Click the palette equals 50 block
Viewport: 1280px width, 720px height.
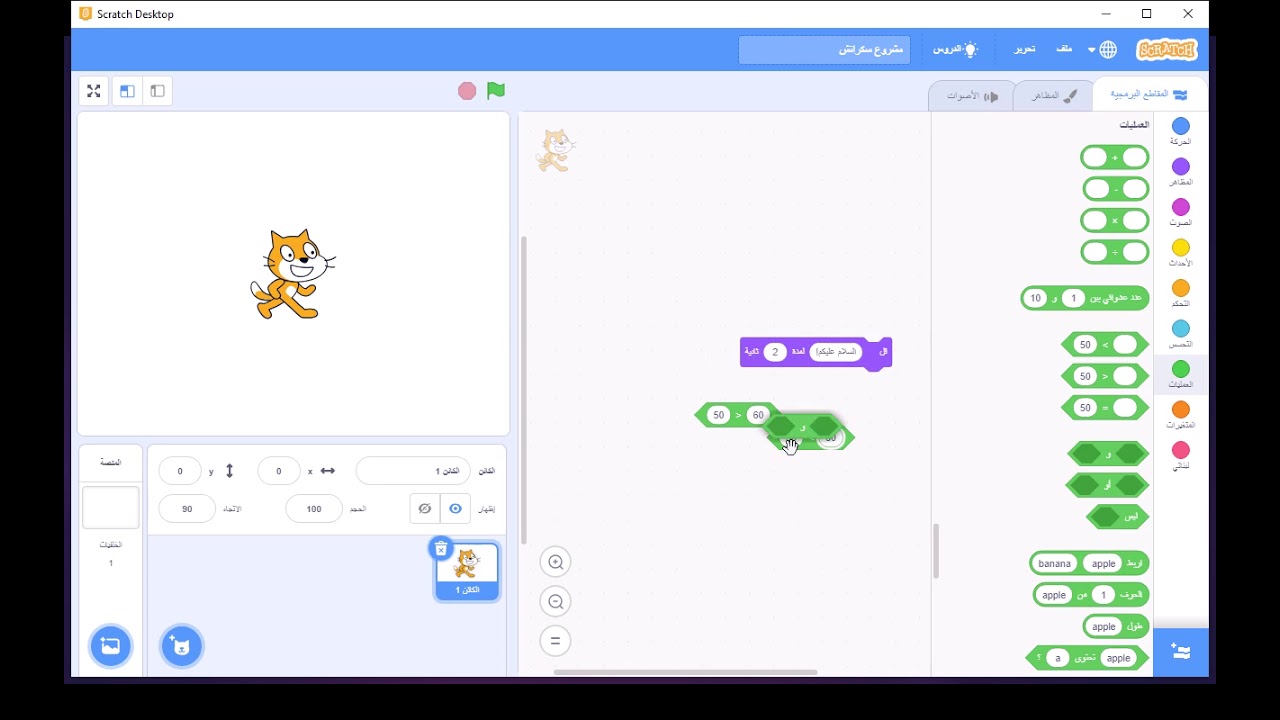(x=1105, y=408)
